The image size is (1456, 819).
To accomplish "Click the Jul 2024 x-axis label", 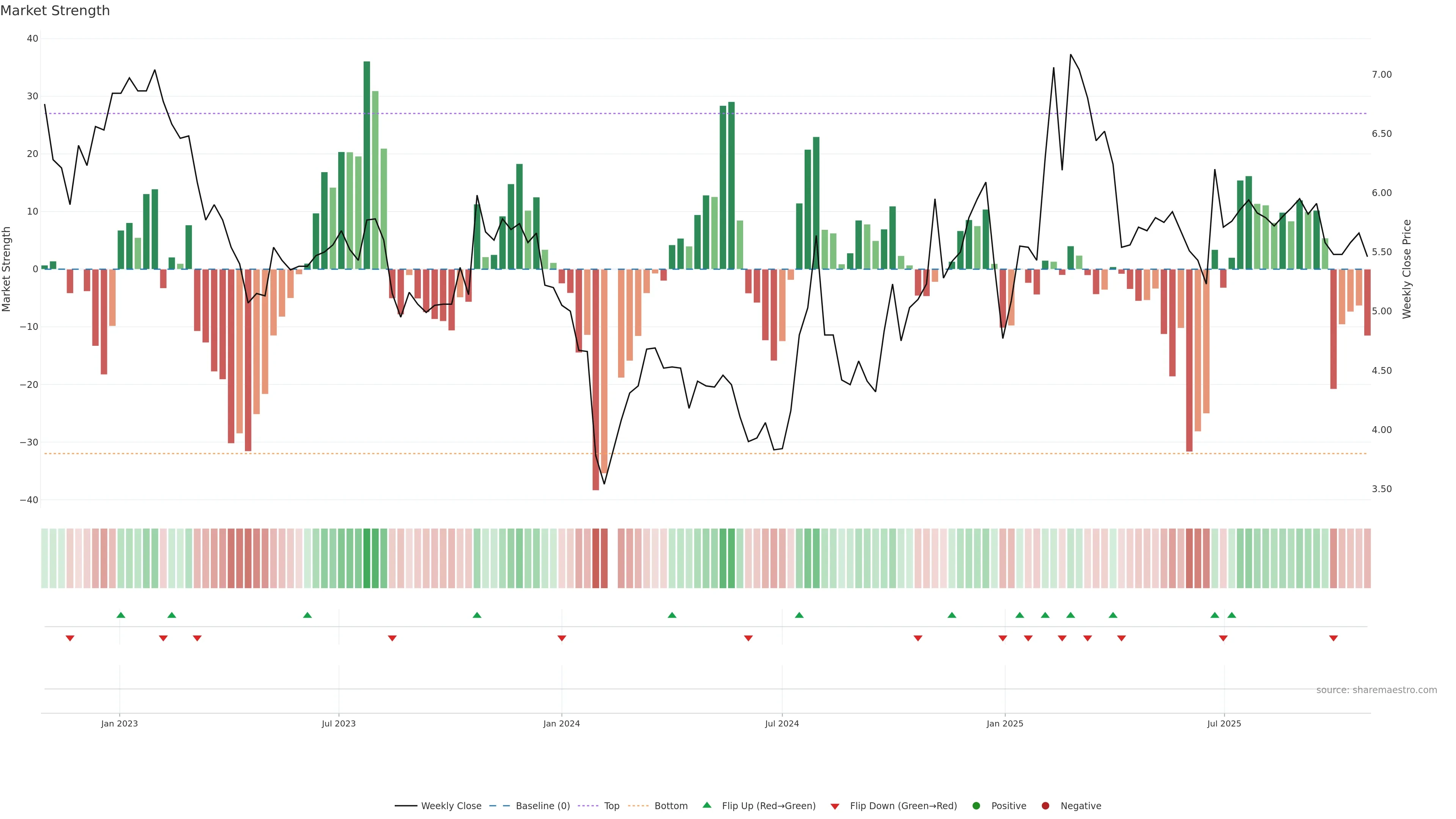I will pyautogui.click(x=782, y=723).
